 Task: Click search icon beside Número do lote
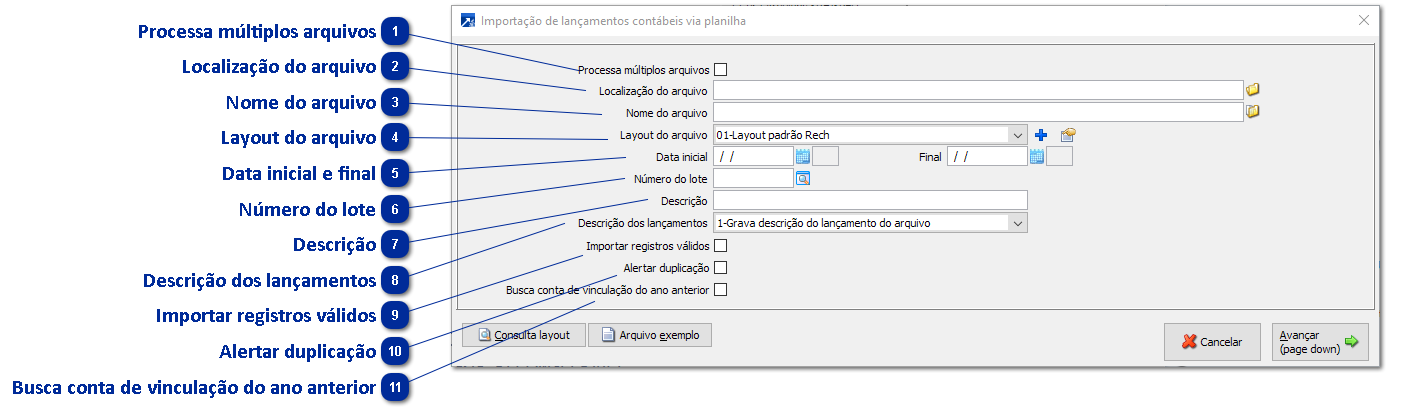(802, 179)
